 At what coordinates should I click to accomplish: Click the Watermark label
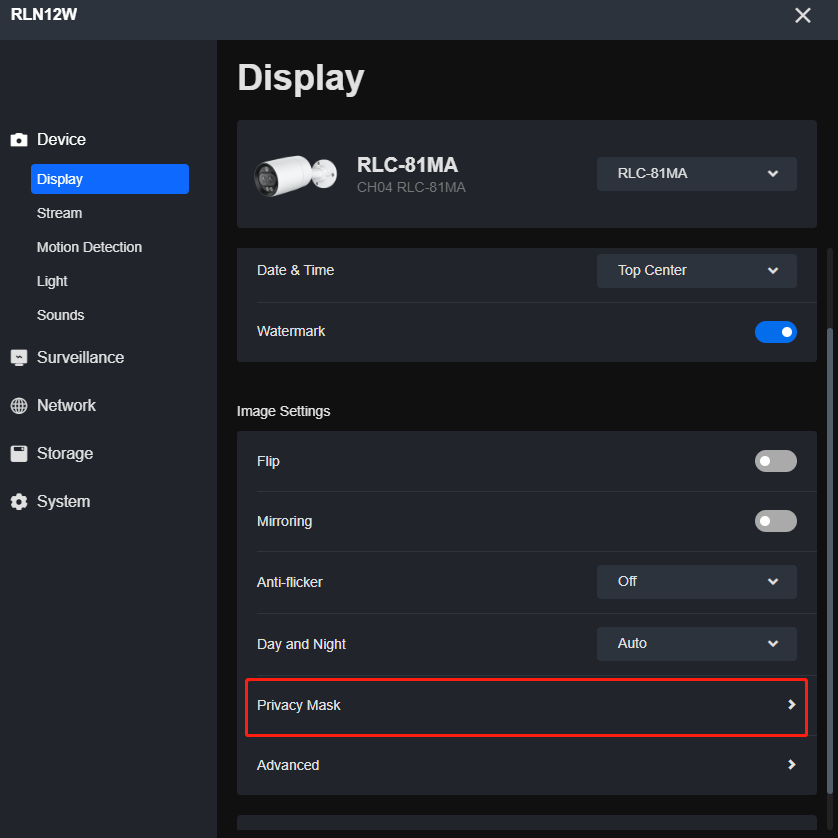[291, 331]
